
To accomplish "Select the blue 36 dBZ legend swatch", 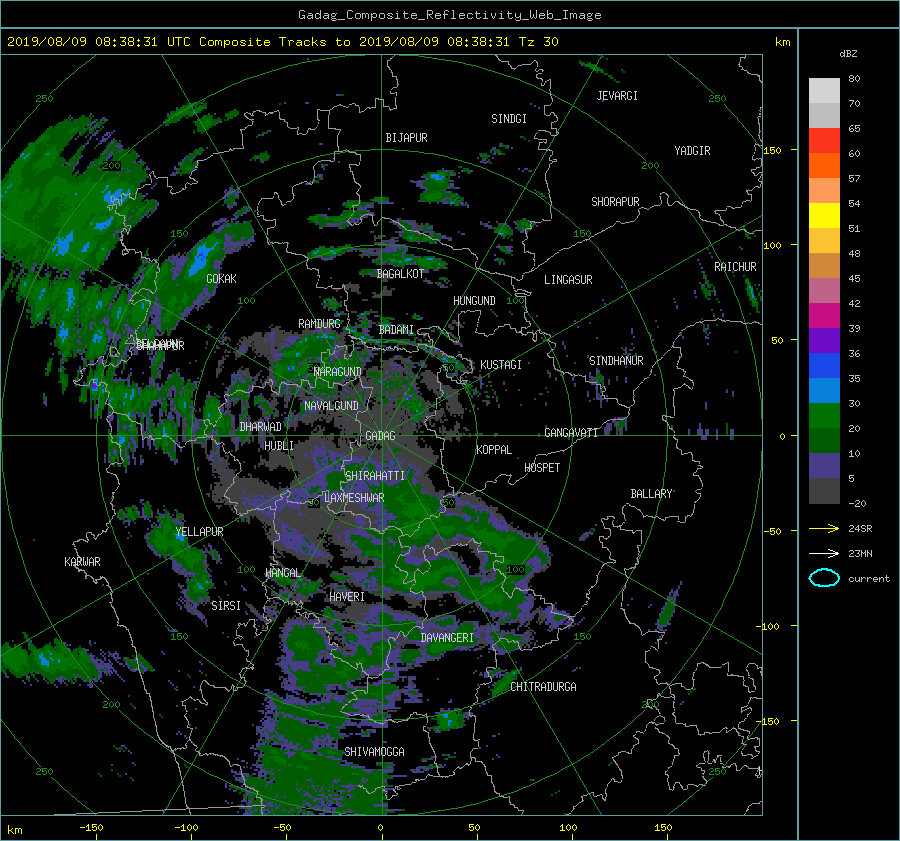I will [824, 365].
